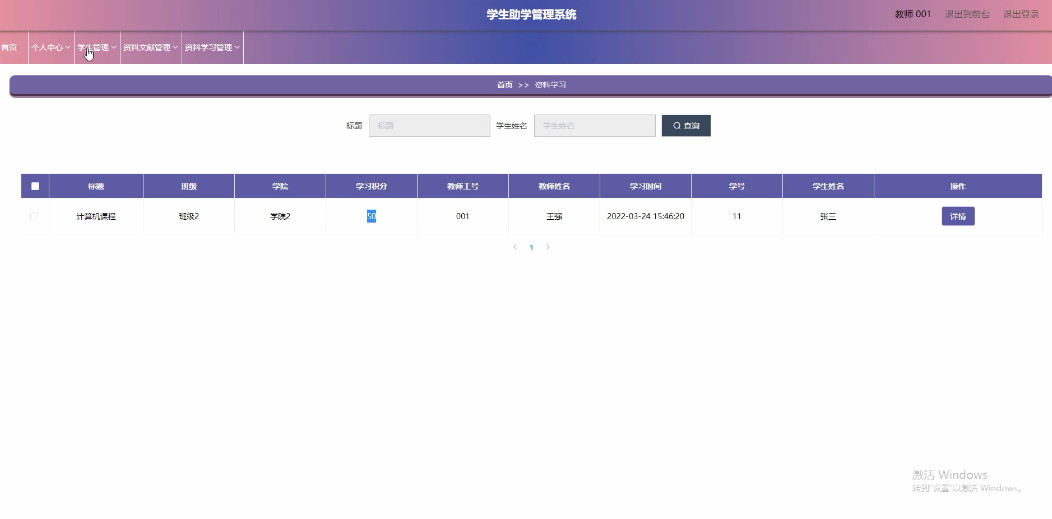Click the 学院 column header
Screen dimensions: 1052x519
tap(280, 186)
